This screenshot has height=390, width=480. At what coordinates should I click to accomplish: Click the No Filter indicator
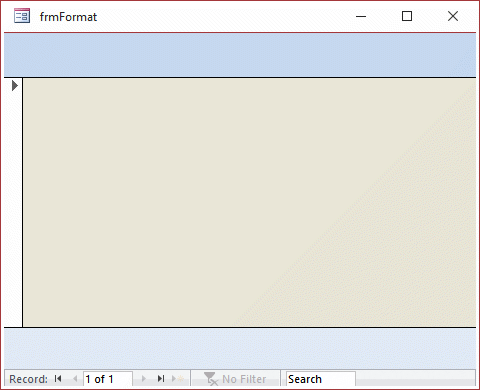click(235, 379)
